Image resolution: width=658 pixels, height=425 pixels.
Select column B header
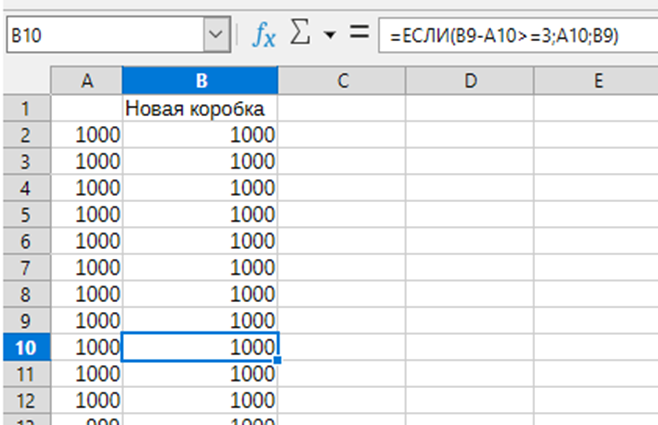(x=200, y=81)
